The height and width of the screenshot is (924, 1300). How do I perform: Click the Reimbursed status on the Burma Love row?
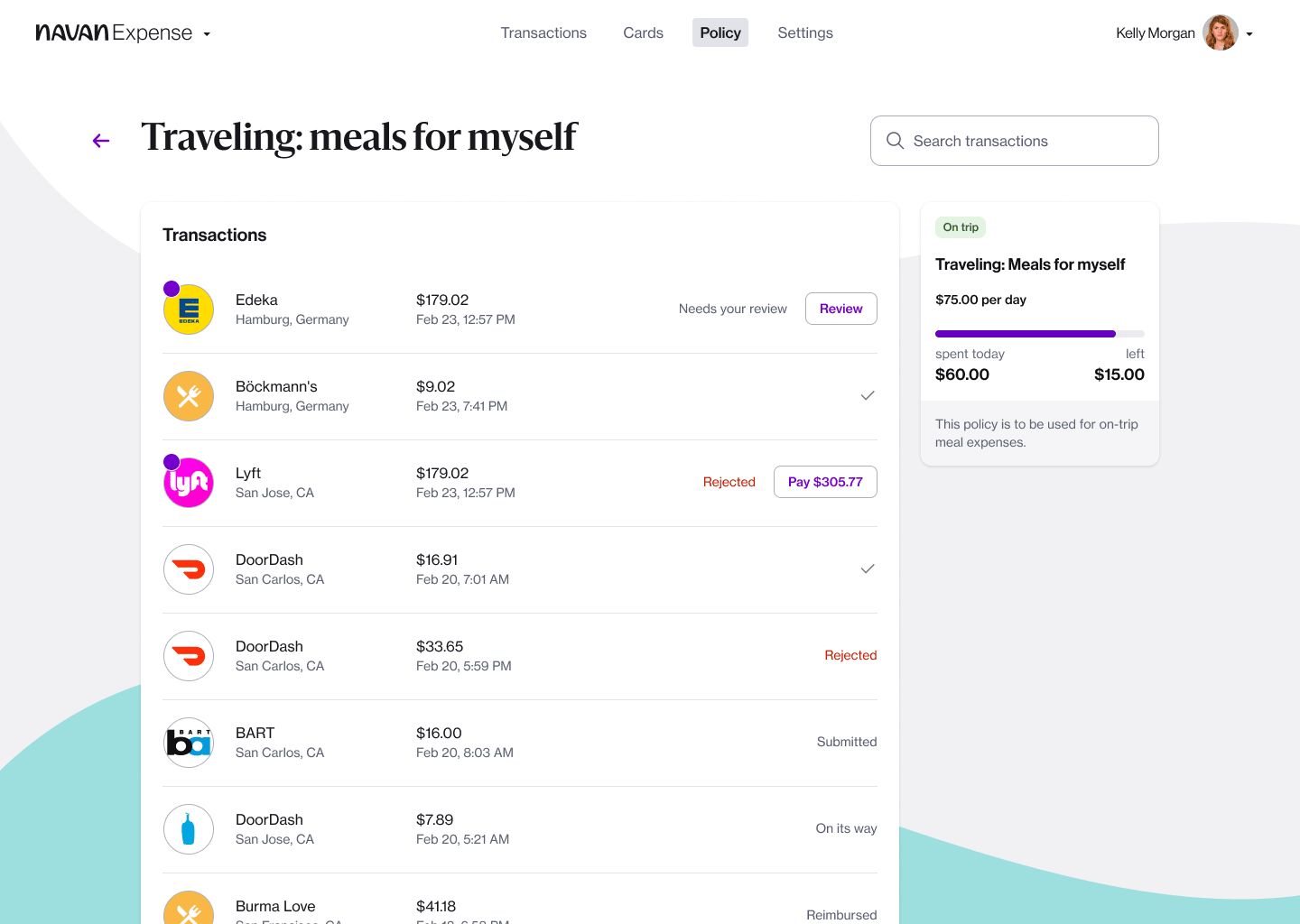pos(841,915)
